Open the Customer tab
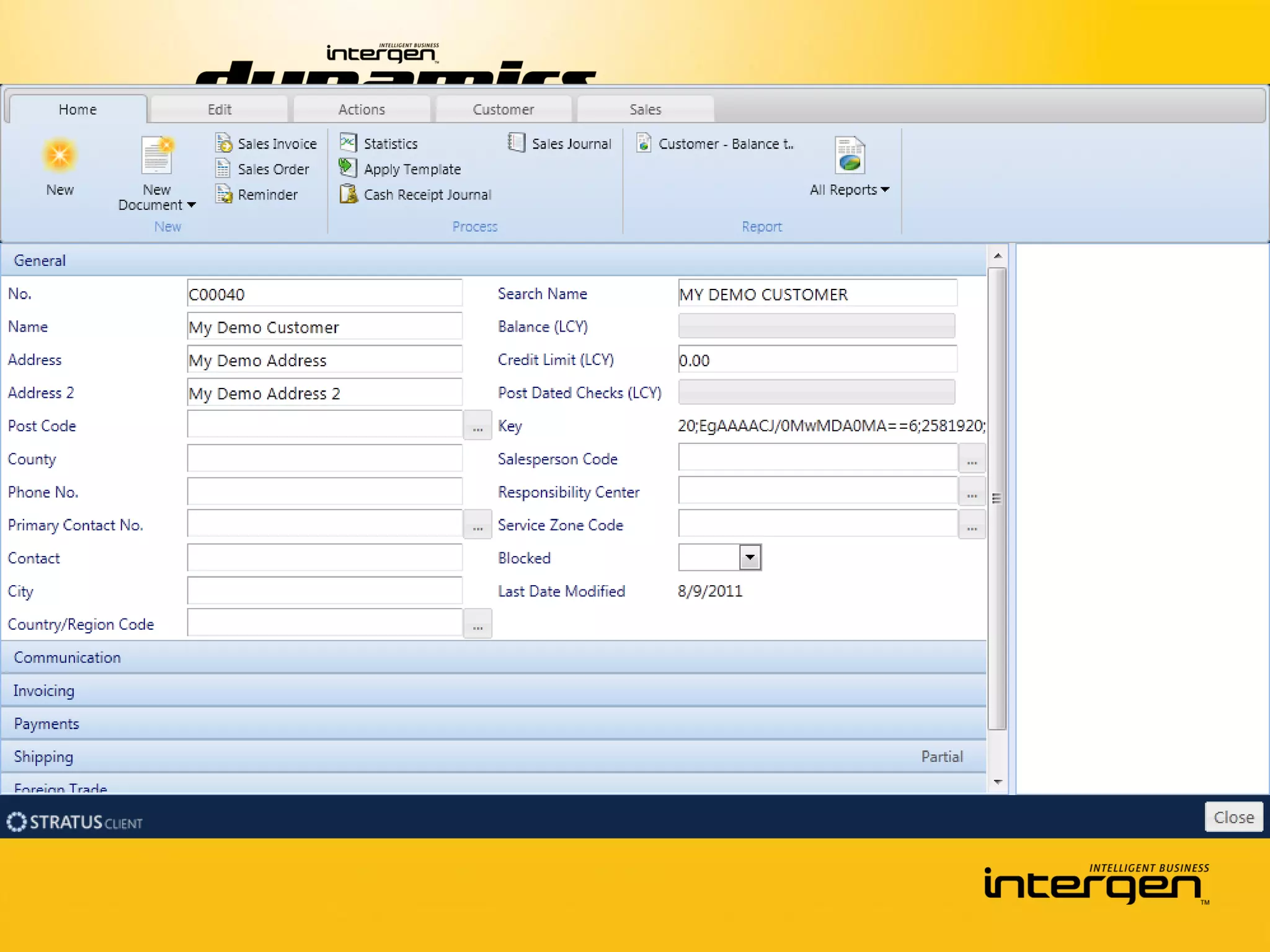 [x=504, y=110]
